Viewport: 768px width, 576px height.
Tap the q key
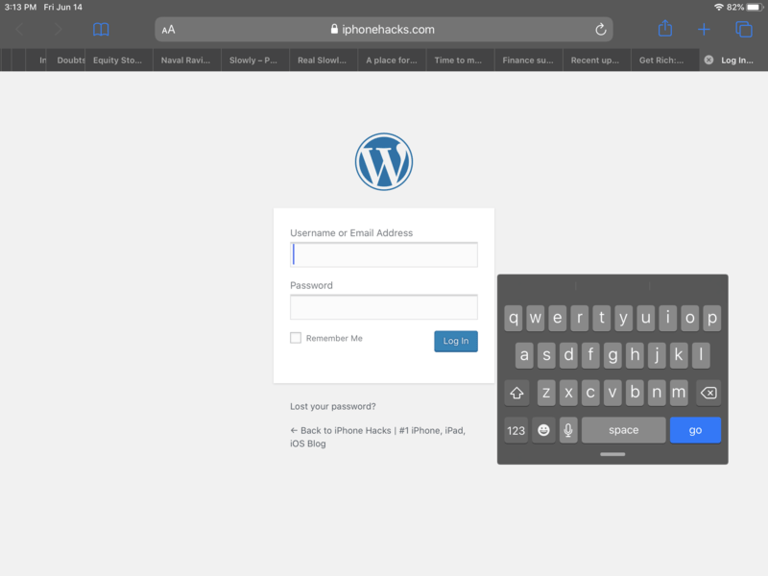(513, 318)
